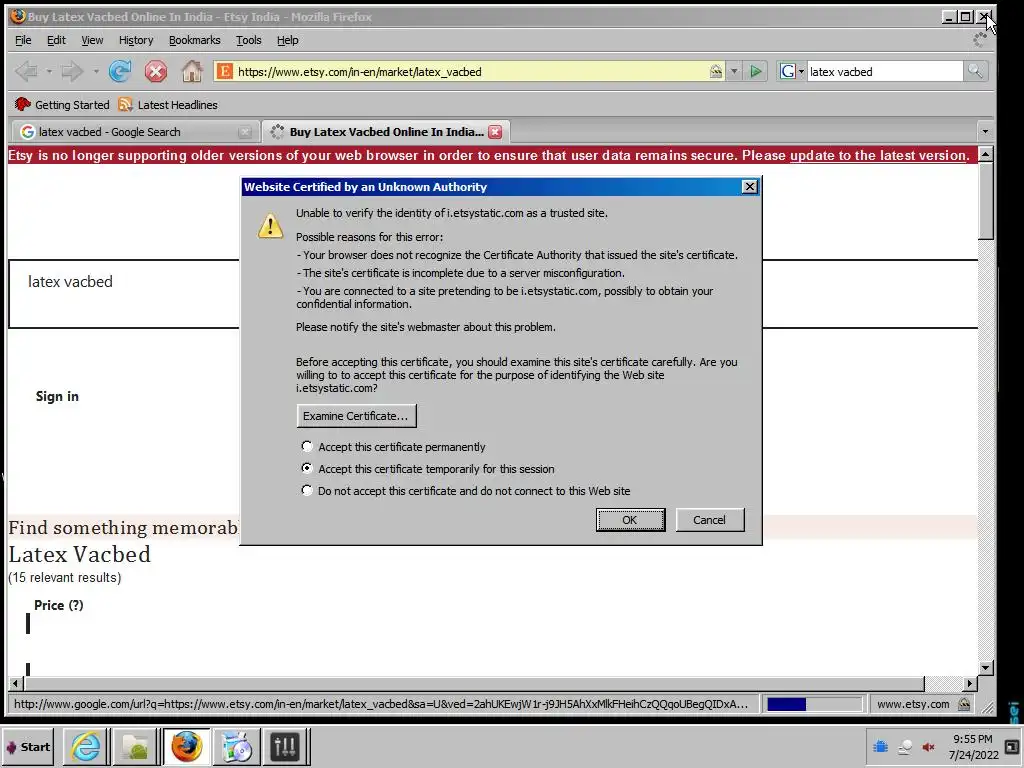Open the Back history dropdown arrow

click(x=49, y=71)
